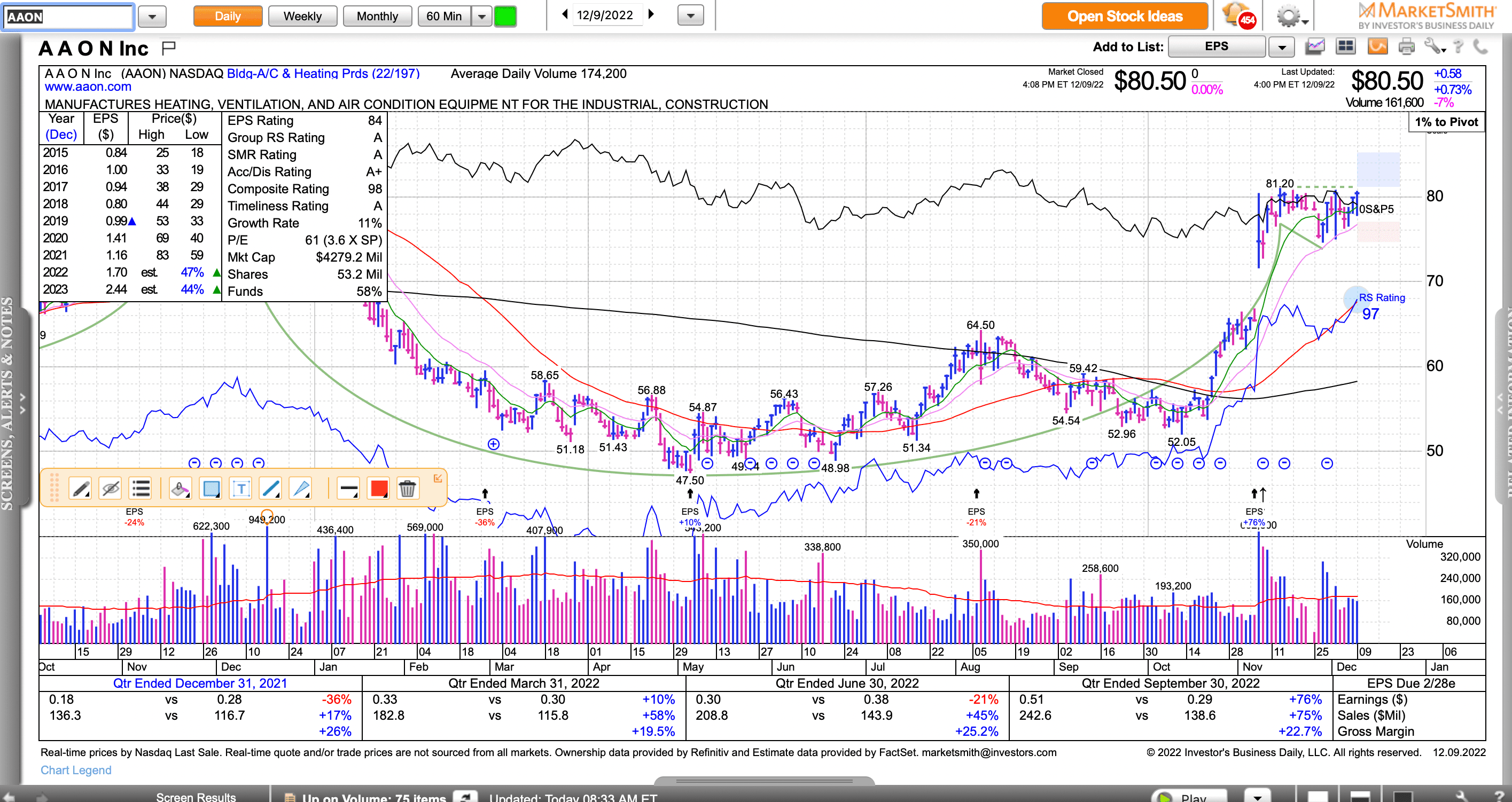The image size is (1512, 802).
Task: Open the www.aaon.com website link
Action: (88, 87)
